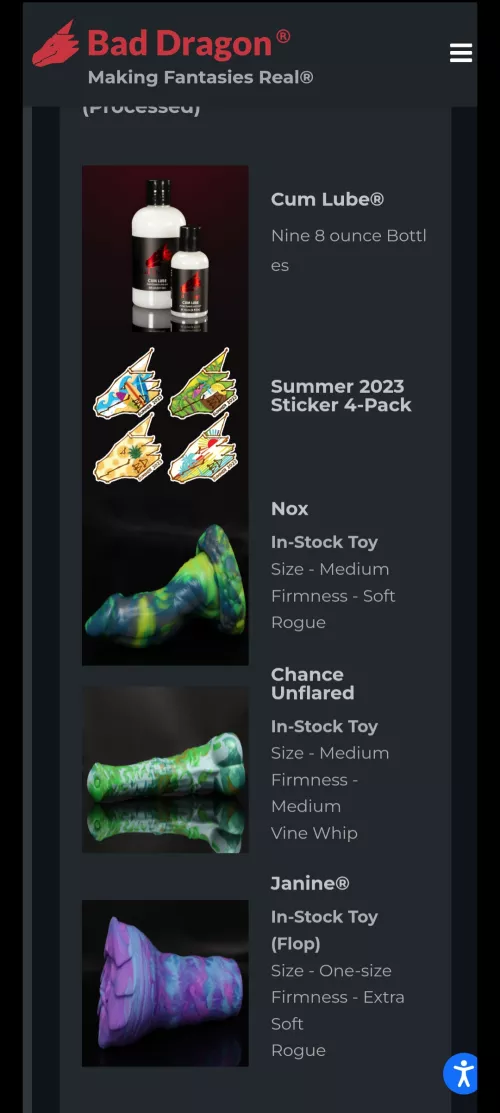The height and width of the screenshot is (1113, 500).
Task: Click the Nine 8 ounce Bottles description
Action: tap(348, 251)
